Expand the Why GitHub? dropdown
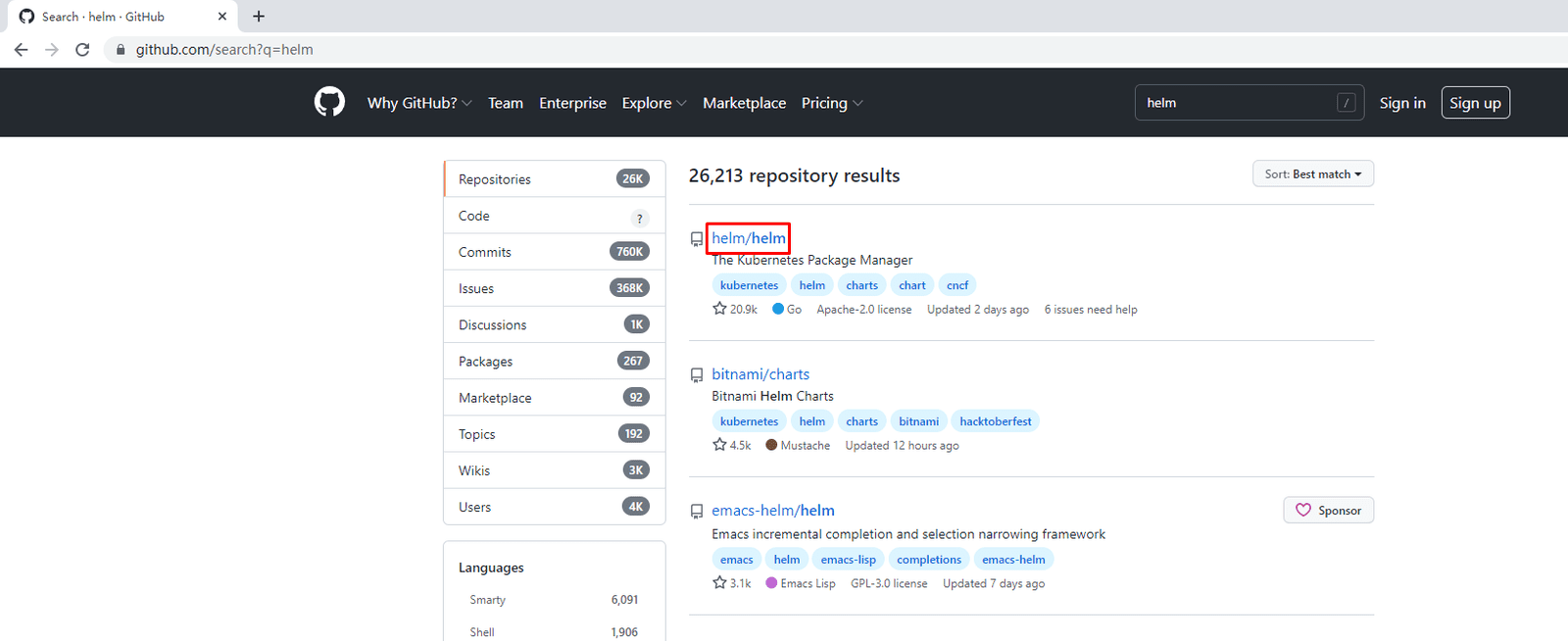The image size is (1568, 641). [419, 103]
